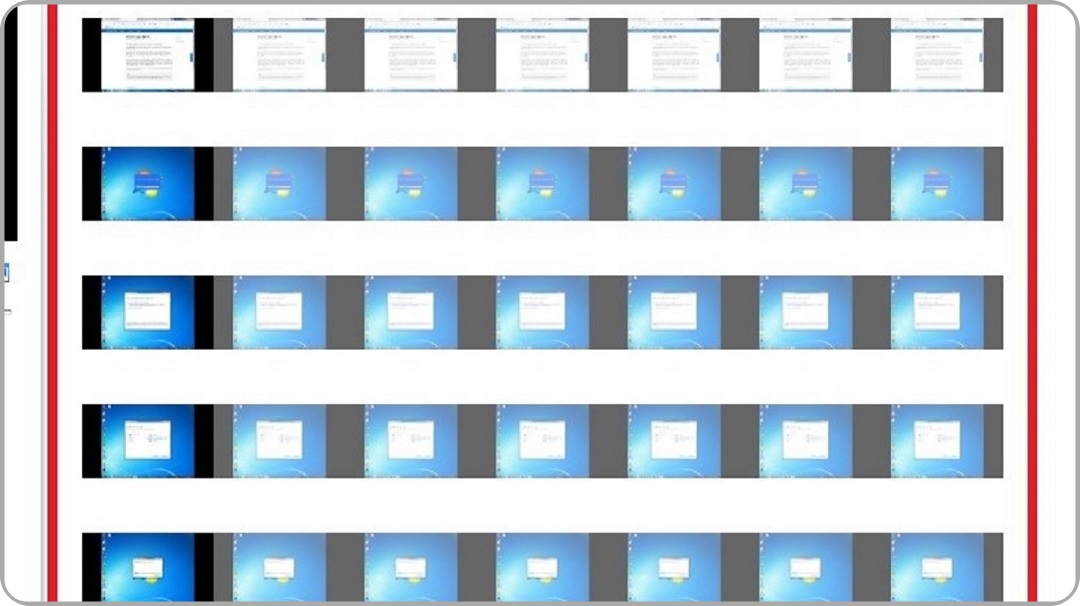1080x606 pixels.
Task: Select the sixth thumbnail in the fourth row
Action: (x=805, y=441)
